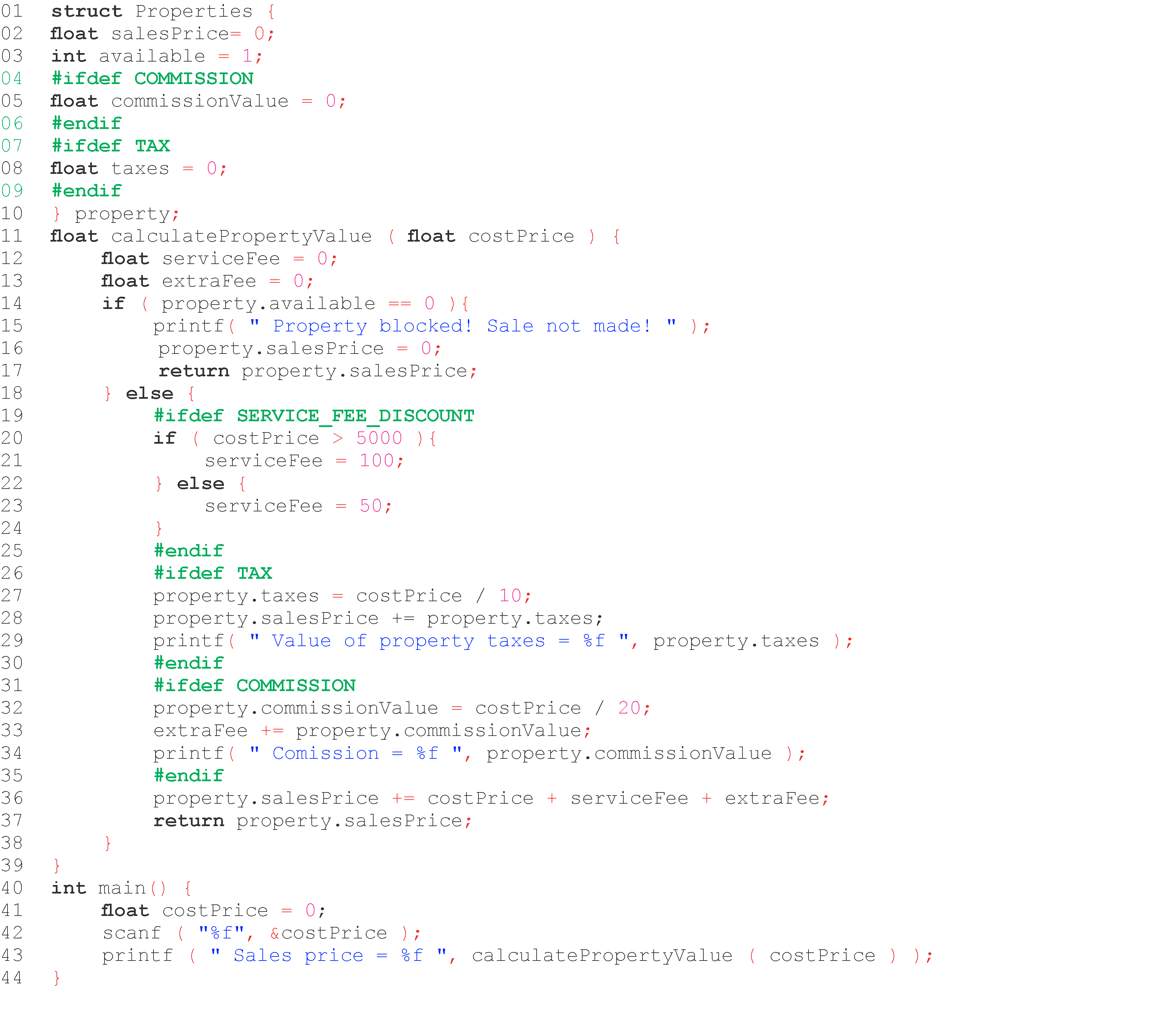Click the 5000 literal on line 20
This screenshot has width=1176, height=1016.
pyautogui.click(x=379, y=438)
